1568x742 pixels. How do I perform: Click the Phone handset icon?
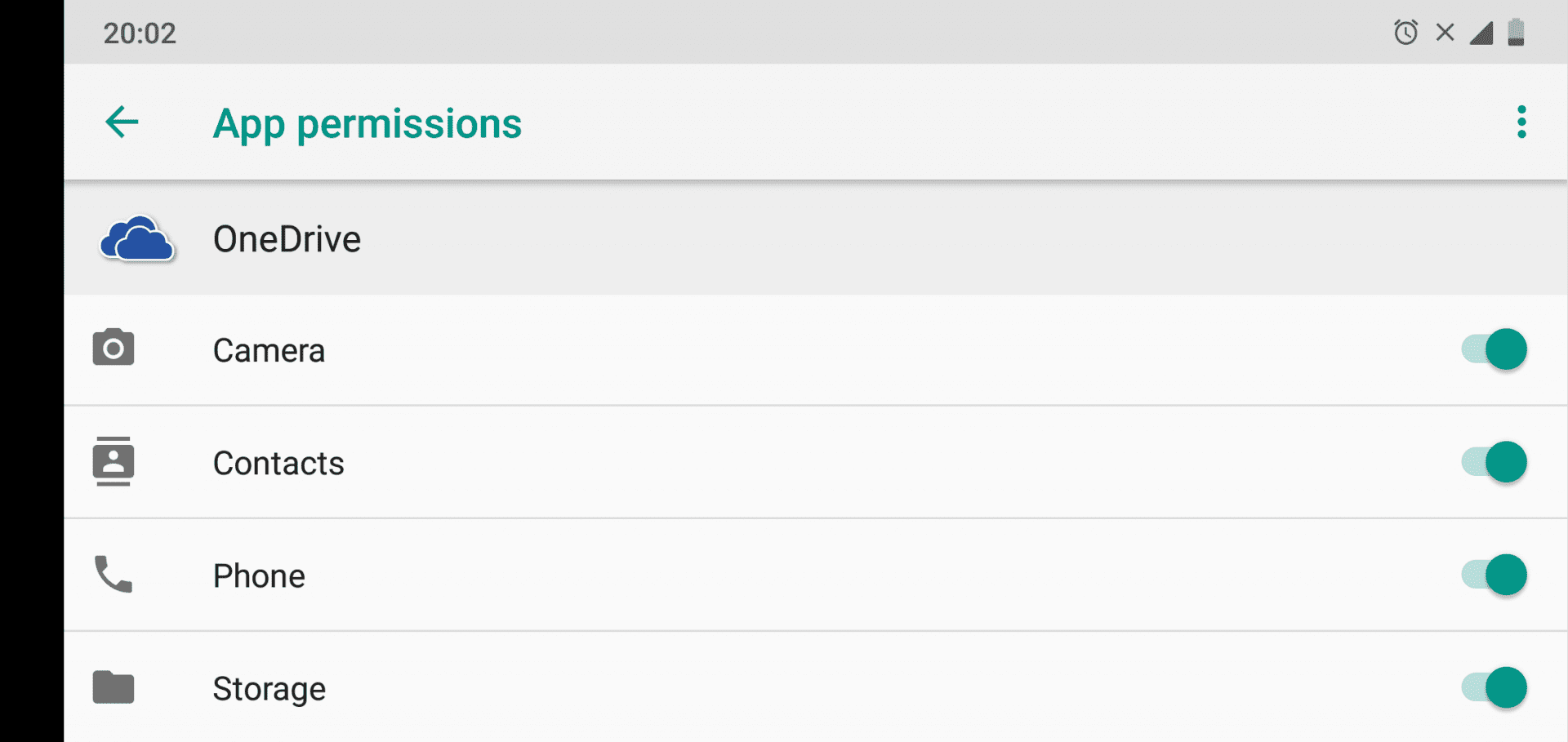(x=114, y=574)
